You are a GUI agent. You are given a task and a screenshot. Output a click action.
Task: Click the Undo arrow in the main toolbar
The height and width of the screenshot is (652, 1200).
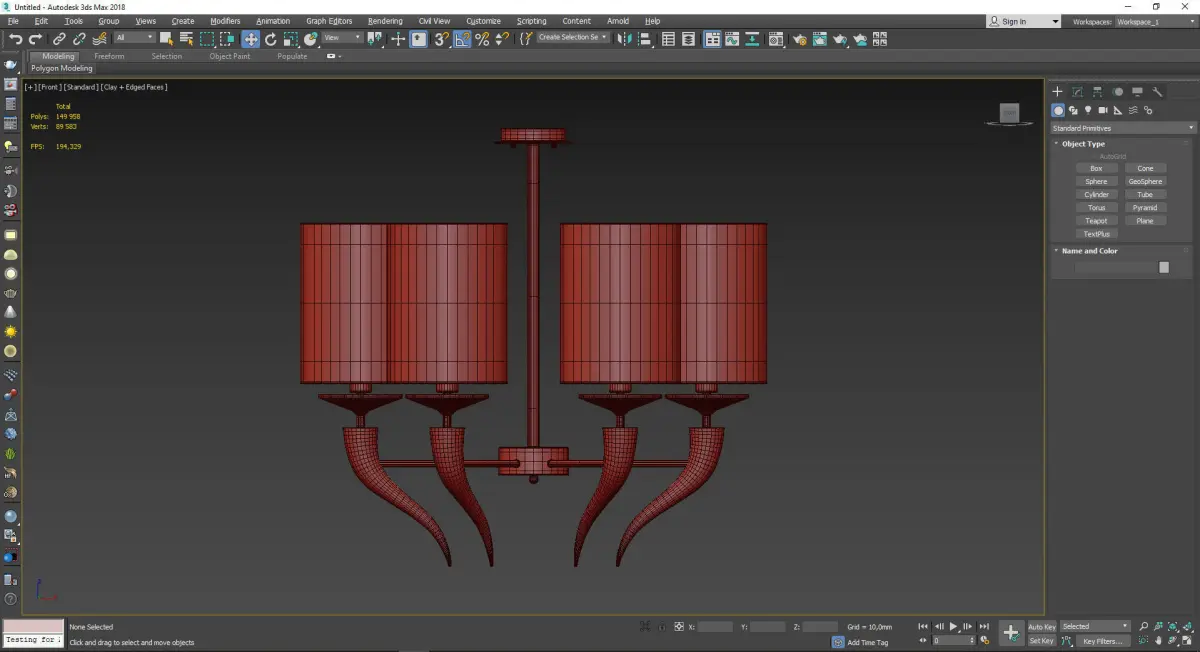point(15,39)
